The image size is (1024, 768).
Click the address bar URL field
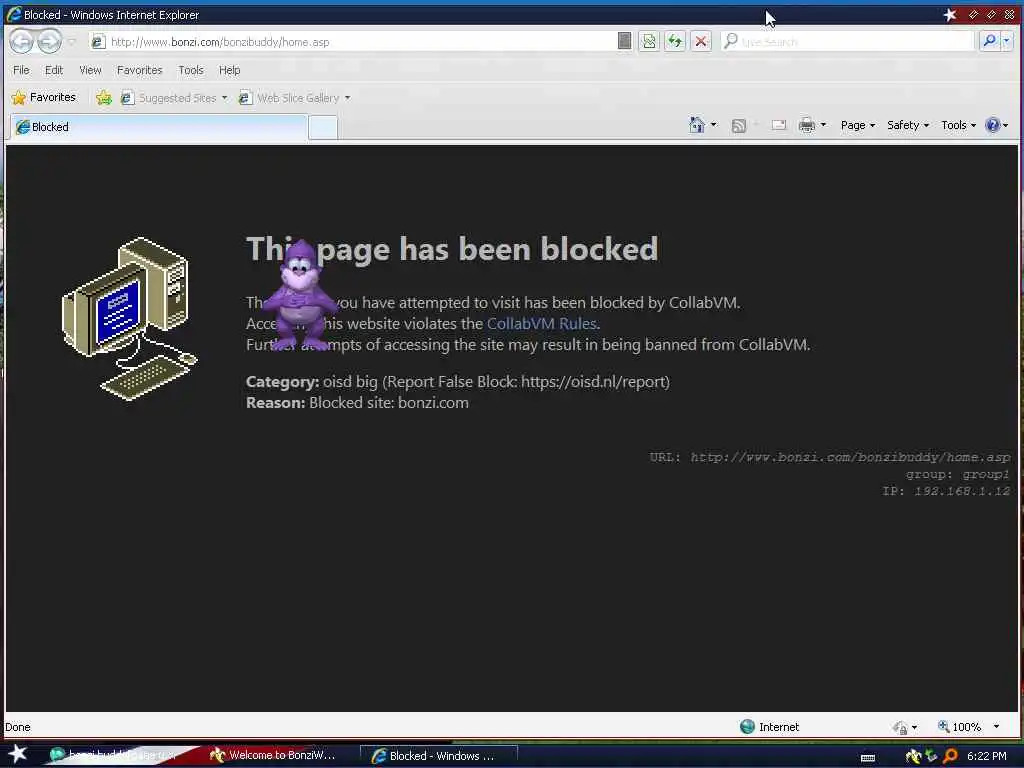[353, 42]
